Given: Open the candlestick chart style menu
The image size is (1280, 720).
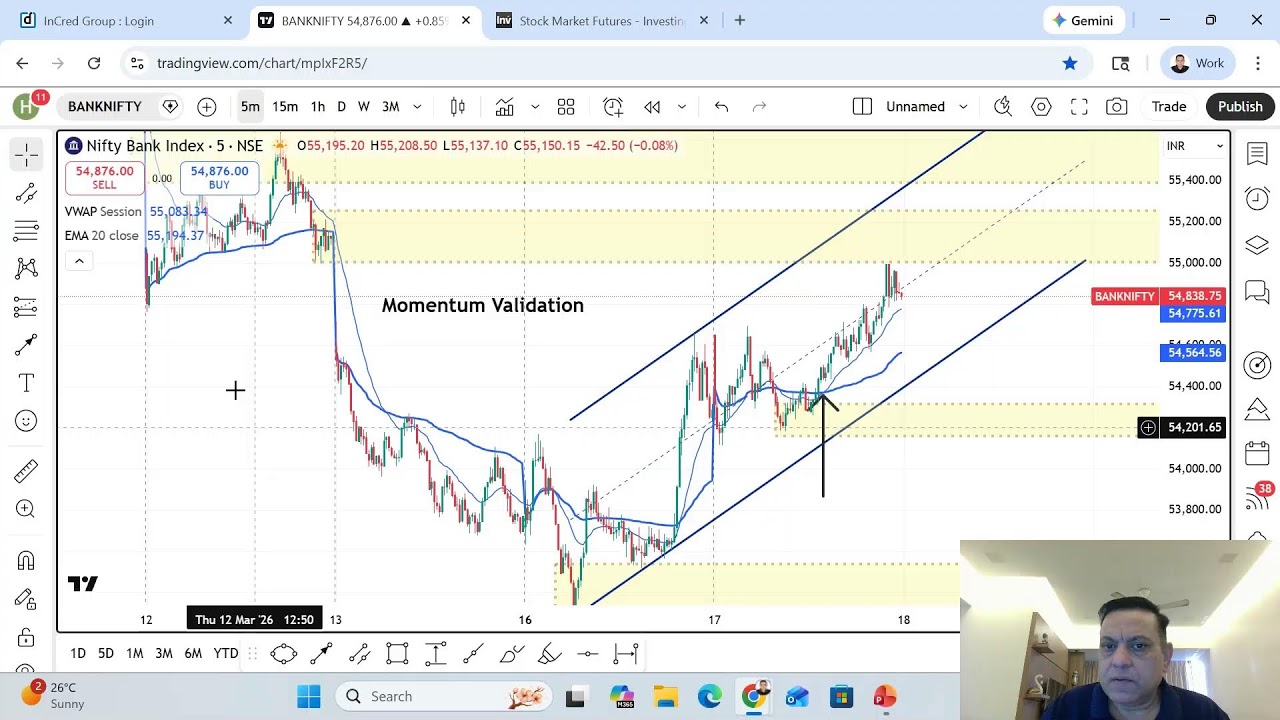Looking at the screenshot, I should pyautogui.click(x=458, y=107).
